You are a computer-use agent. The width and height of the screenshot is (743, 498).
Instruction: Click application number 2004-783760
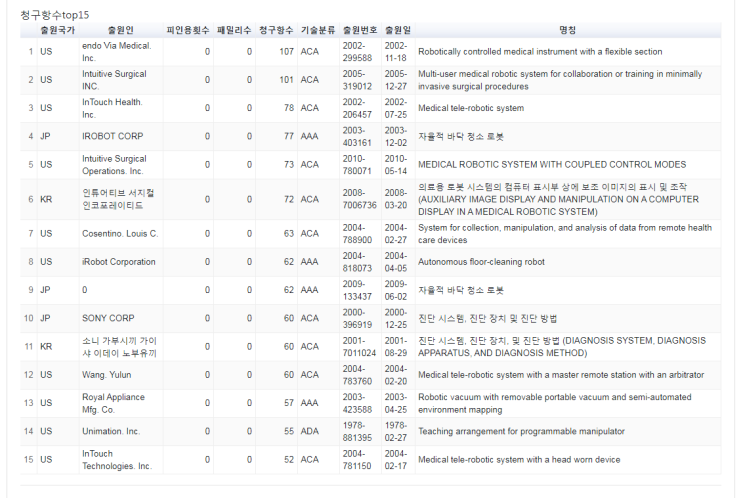coord(357,374)
